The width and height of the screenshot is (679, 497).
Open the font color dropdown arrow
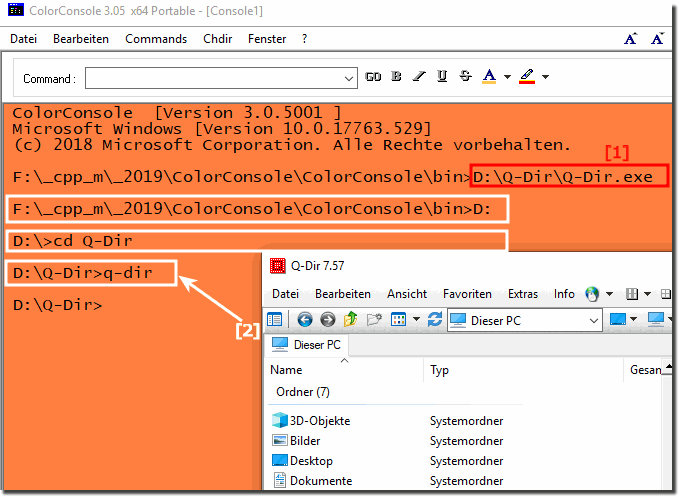[507, 77]
